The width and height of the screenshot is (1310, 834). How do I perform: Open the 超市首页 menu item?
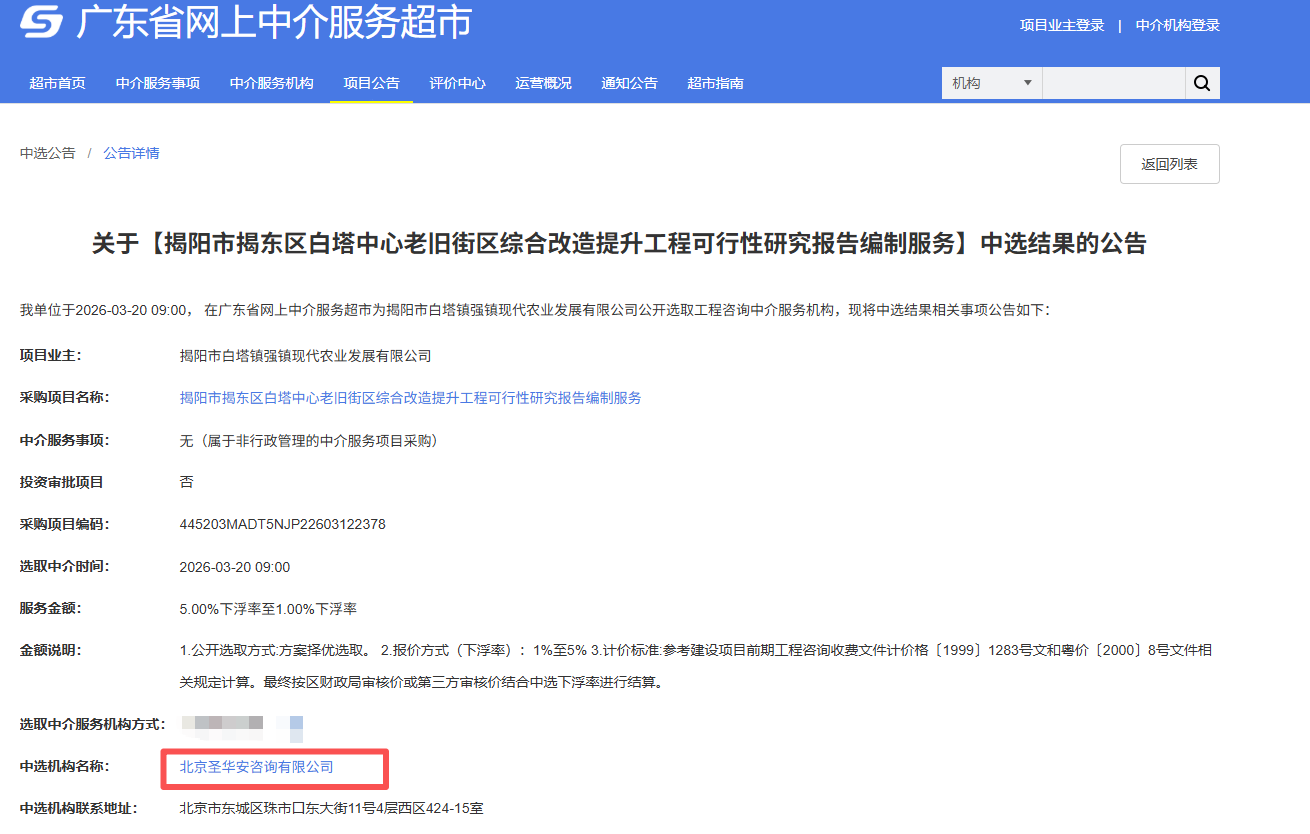click(x=57, y=83)
